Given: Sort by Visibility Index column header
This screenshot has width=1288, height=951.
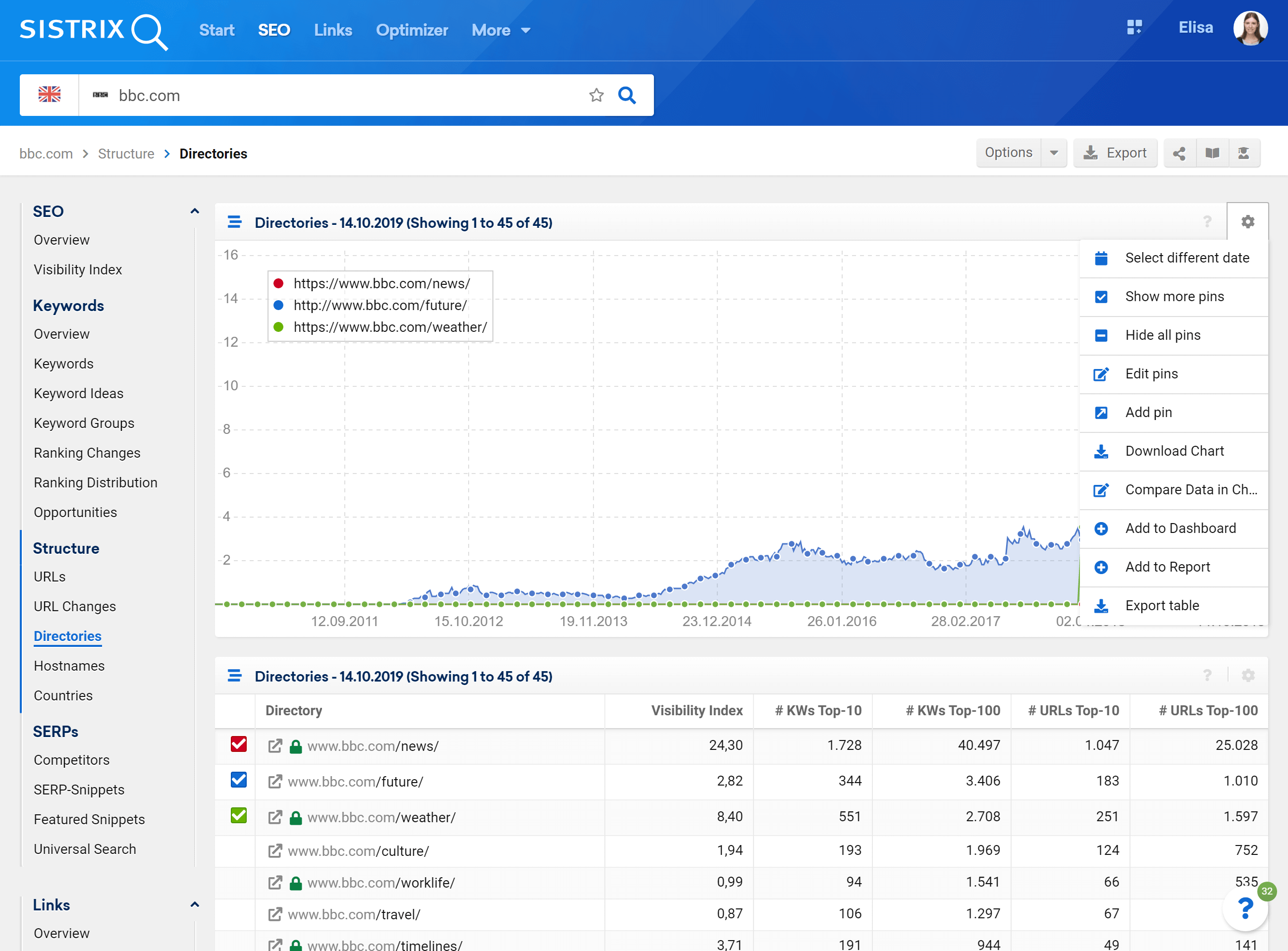Looking at the screenshot, I should (697, 710).
